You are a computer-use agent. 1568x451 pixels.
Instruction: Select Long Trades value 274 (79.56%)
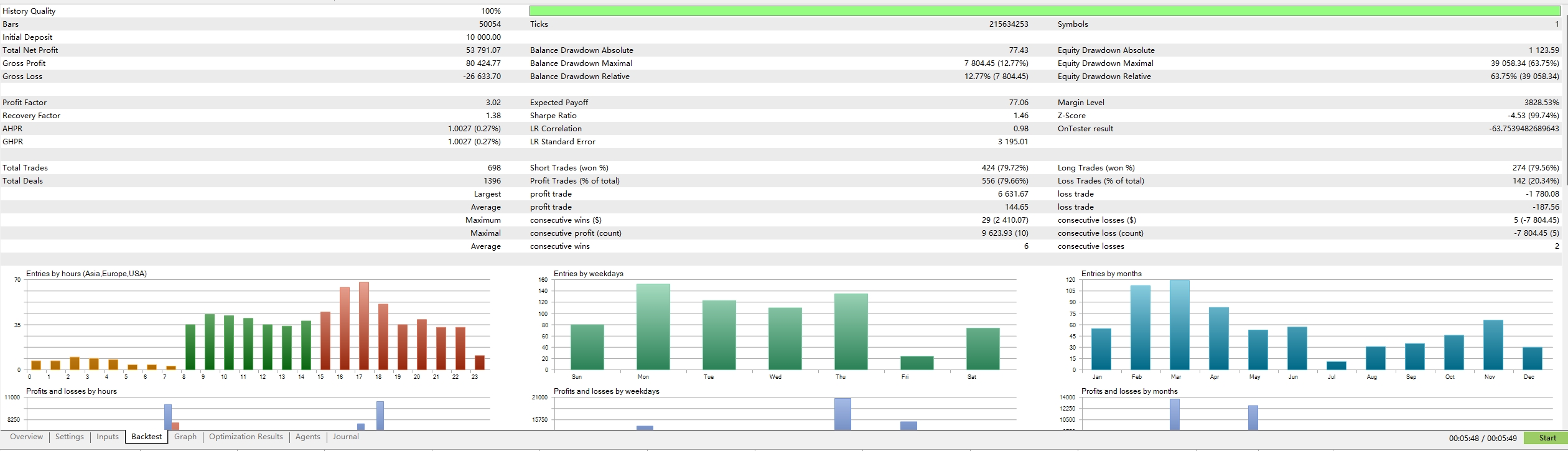coord(1536,168)
